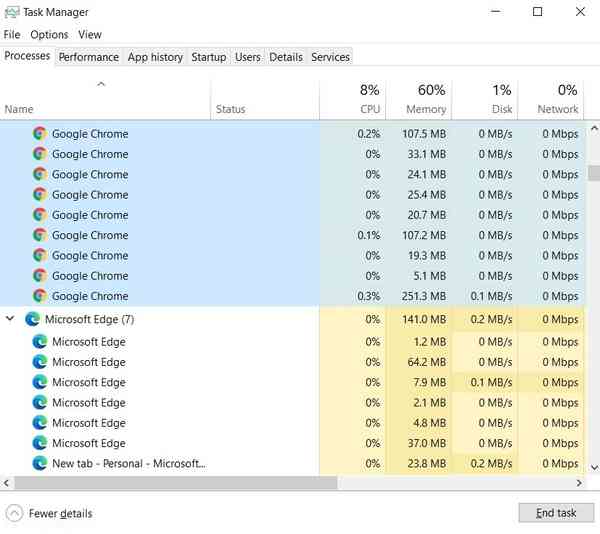This screenshot has height=534, width=600.
Task: Click Chrome icon in the 20.7 MB row
Action: pos(40,215)
